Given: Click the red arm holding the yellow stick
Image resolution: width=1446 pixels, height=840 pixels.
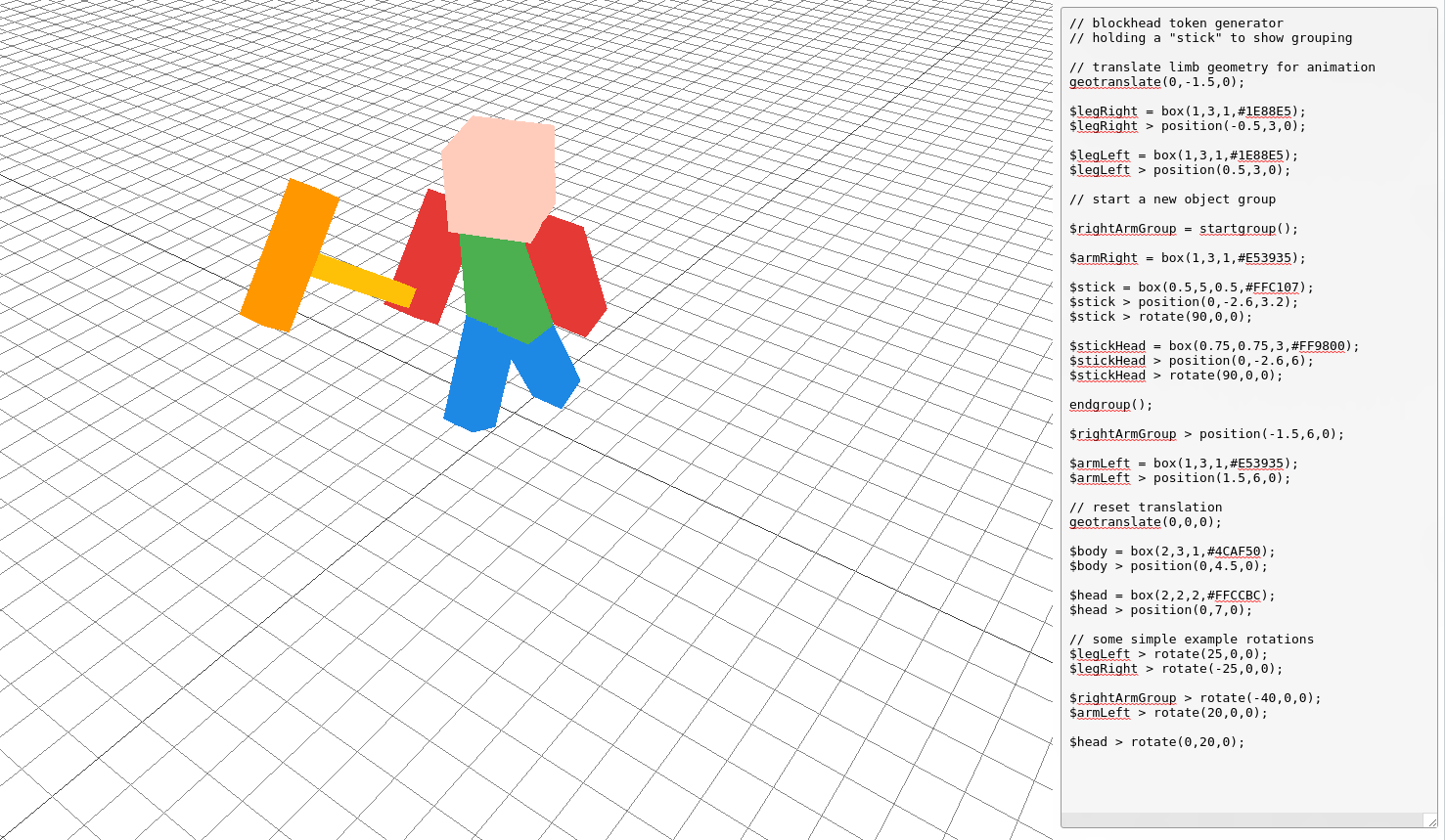Looking at the screenshot, I should 427,258.
